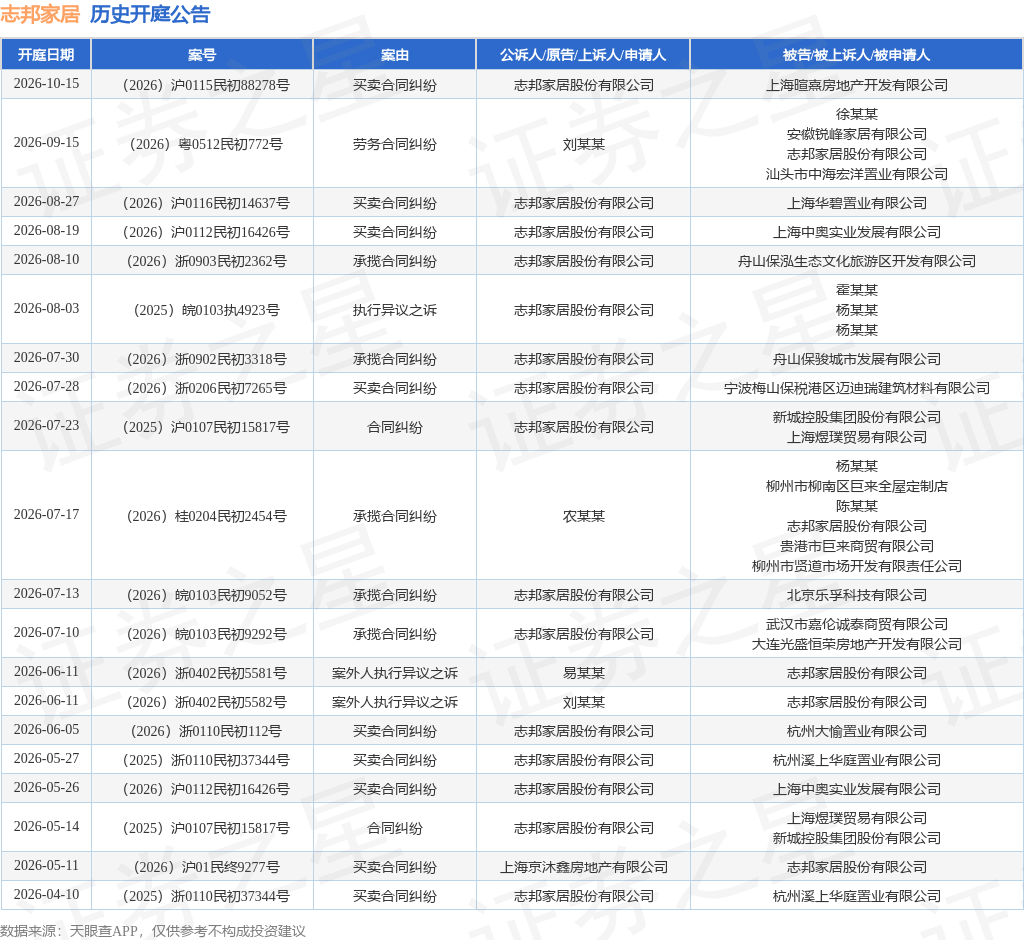Viewport: 1024px width, 940px height.
Task: Select the 案由 column header
Action: pyautogui.click(x=394, y=55)
